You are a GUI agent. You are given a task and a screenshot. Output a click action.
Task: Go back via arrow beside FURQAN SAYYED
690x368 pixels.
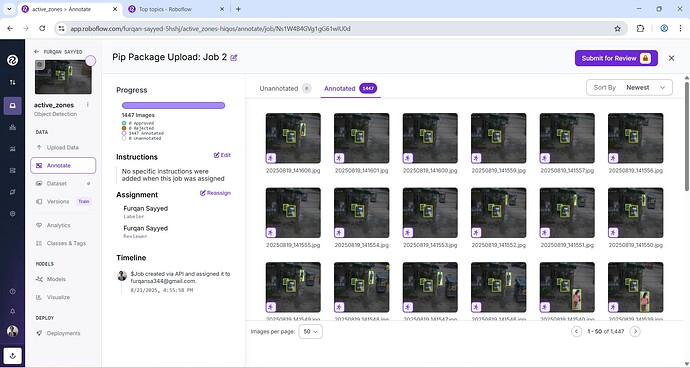click(37, 52)
